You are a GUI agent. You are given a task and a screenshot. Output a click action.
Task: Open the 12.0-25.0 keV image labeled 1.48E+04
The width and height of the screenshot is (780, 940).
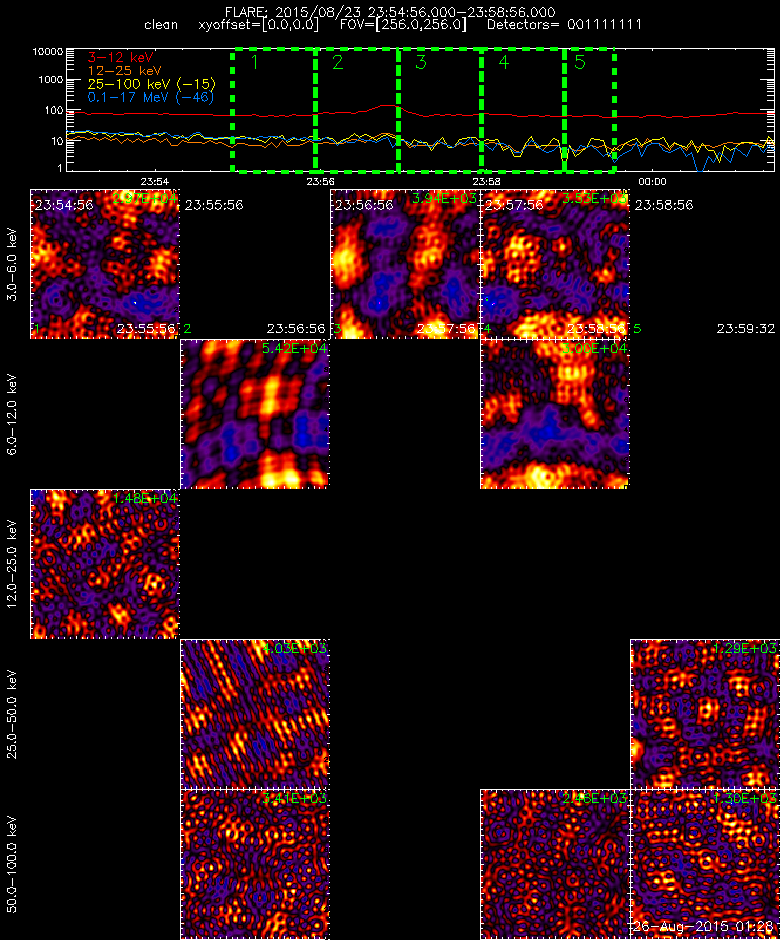(105, 564)
